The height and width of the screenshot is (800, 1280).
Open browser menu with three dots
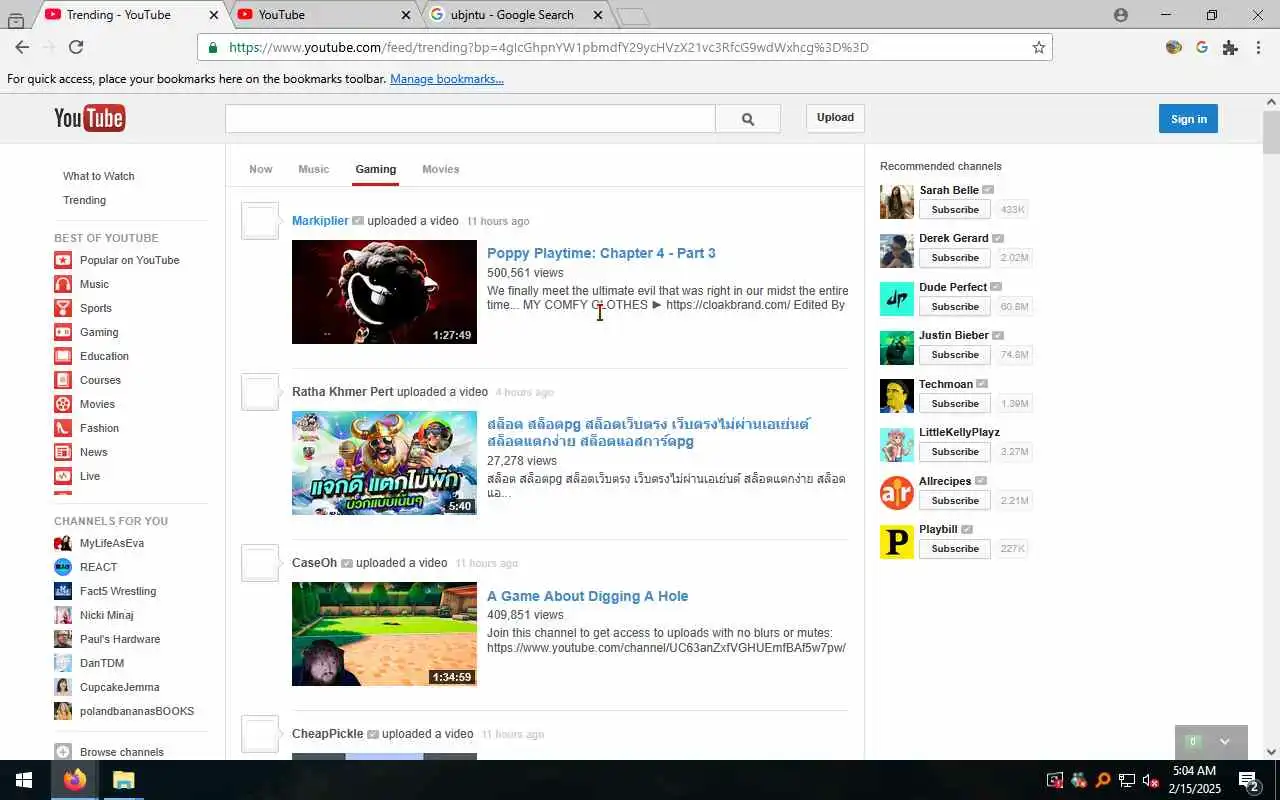[1258, 47]
